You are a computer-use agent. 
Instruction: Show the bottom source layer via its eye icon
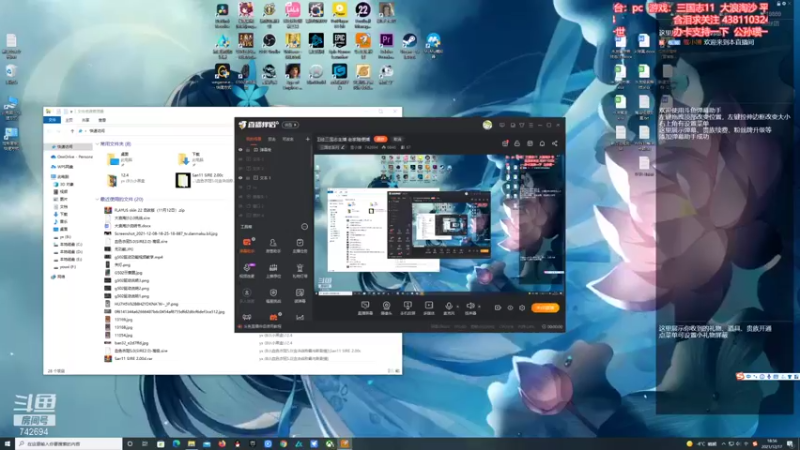coord(241,215)
